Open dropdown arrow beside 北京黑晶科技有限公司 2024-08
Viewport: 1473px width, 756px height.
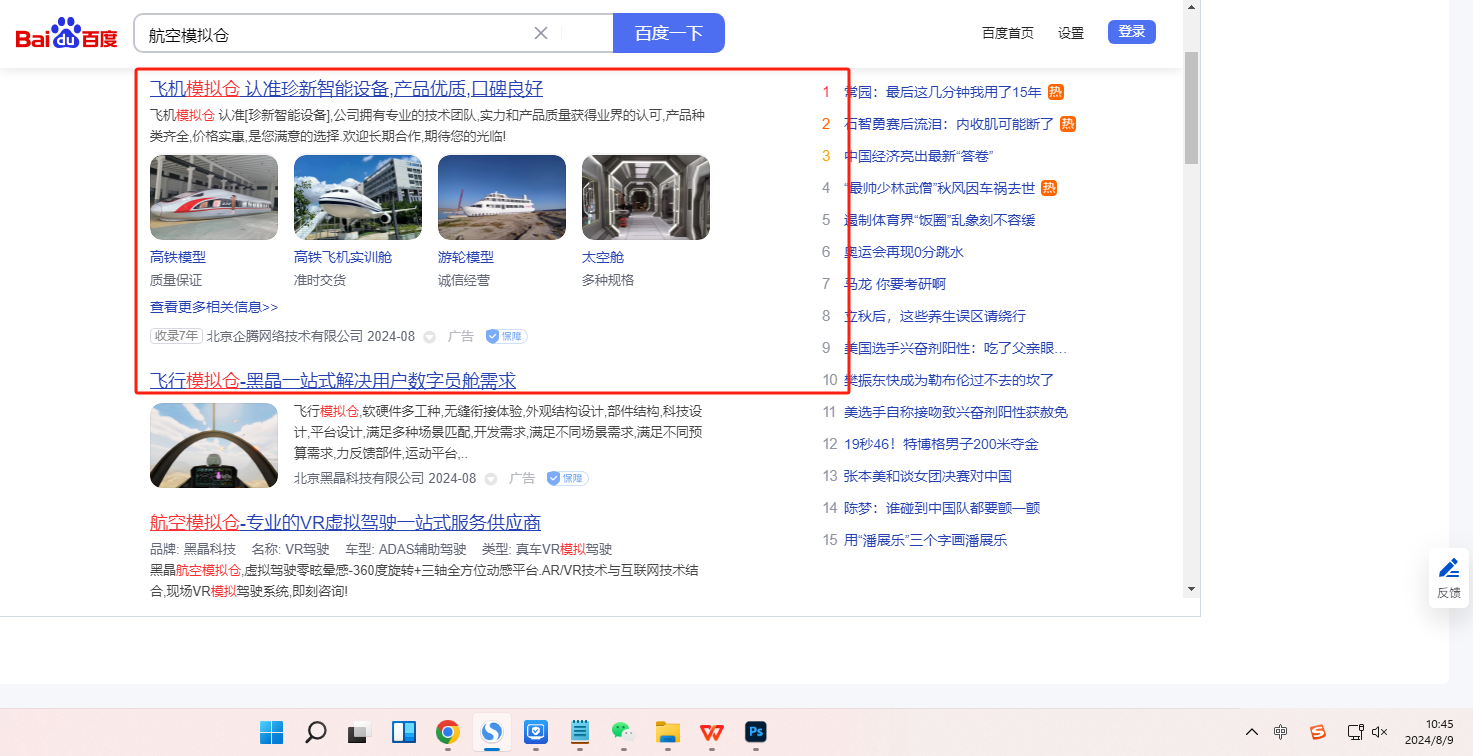click(x=491, y=479)
